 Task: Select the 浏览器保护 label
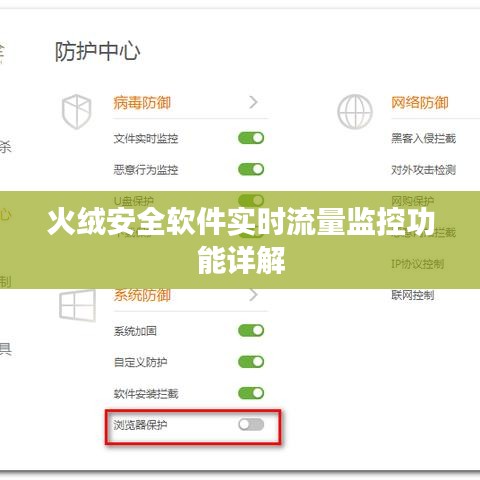click(x=140, y=425)
